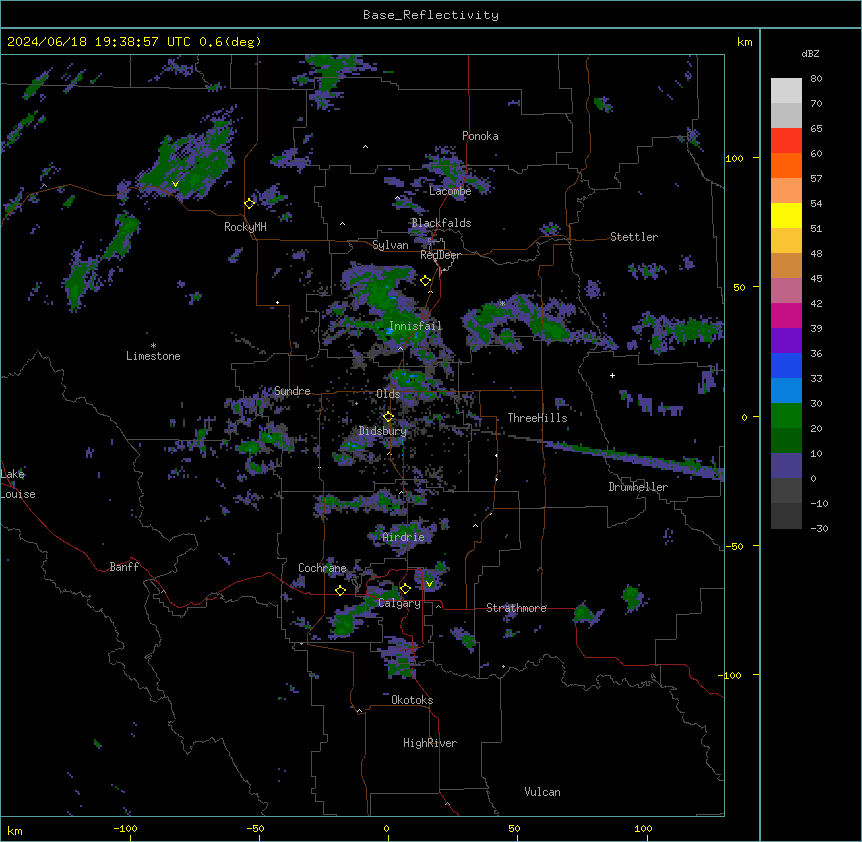Click the Airdrie city label
Screen dimensions: 862x842
[x=404, y=537]
